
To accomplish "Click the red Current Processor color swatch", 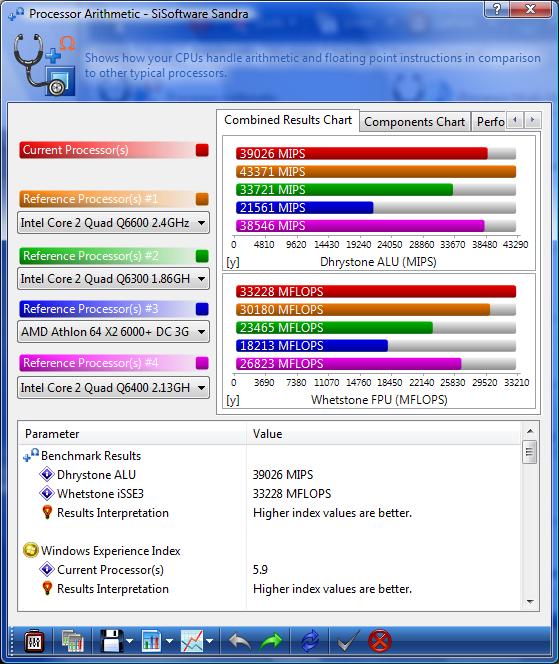I will tap(202, 150).
